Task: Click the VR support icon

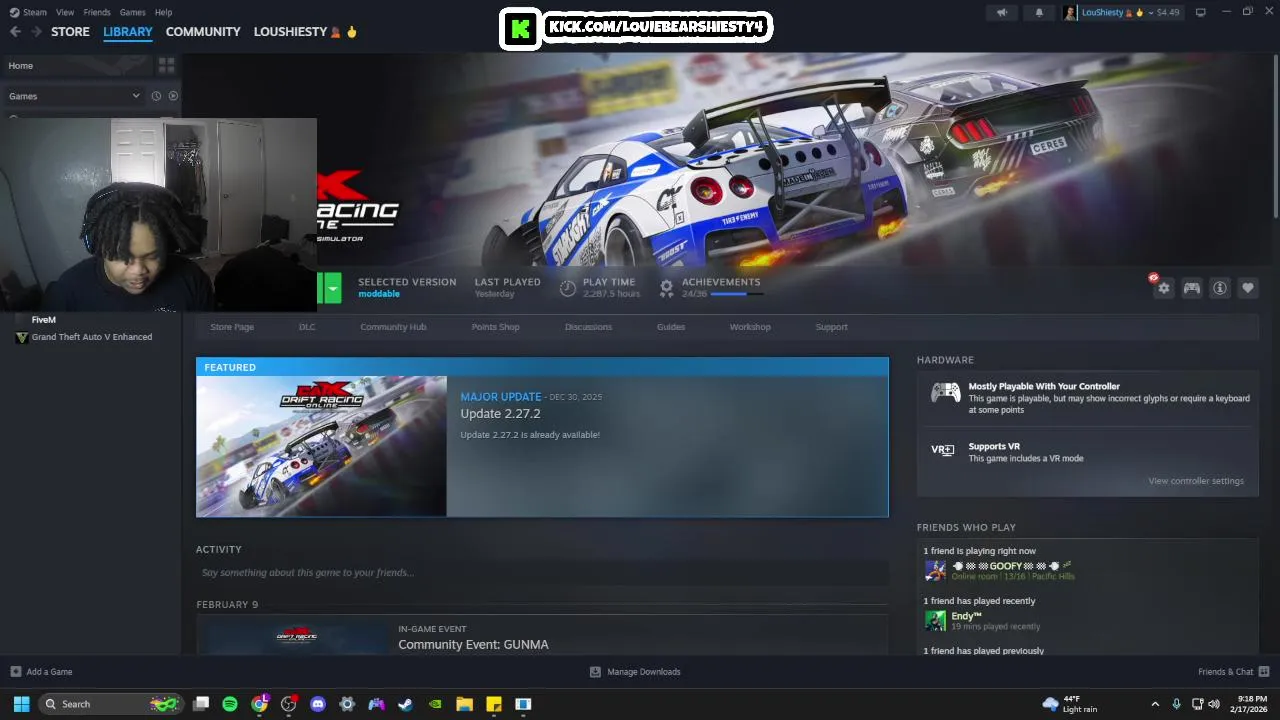Action: point(943,450)
